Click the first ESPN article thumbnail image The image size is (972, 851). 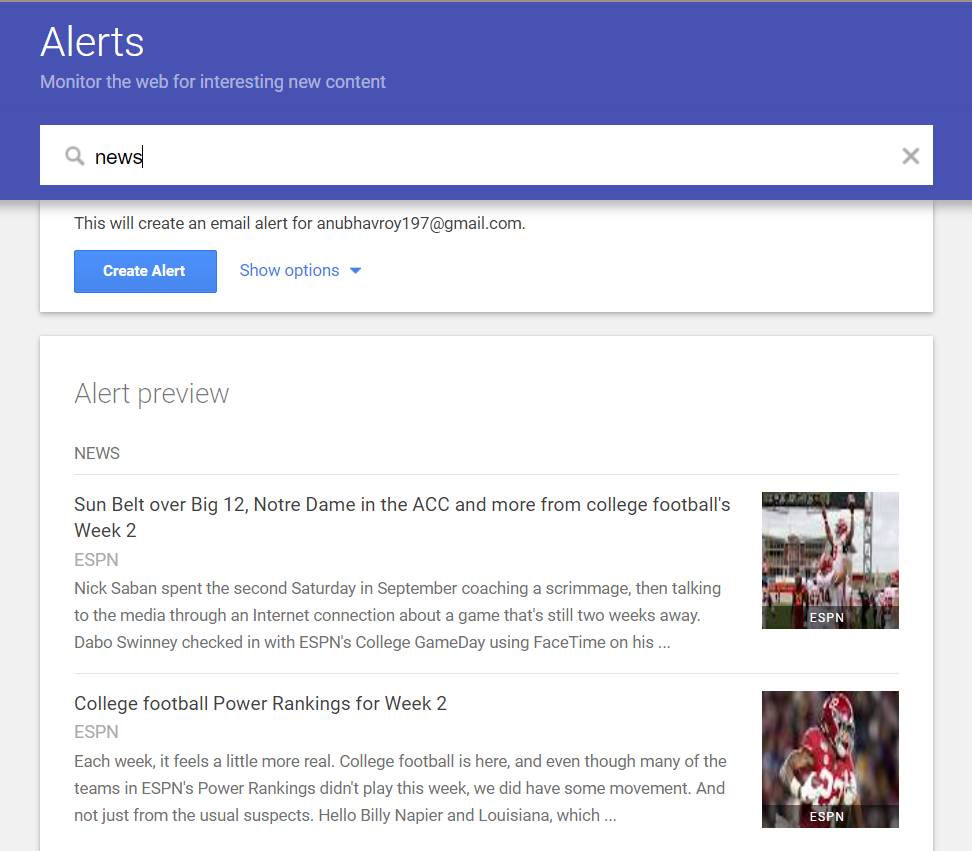click(830, 560)
